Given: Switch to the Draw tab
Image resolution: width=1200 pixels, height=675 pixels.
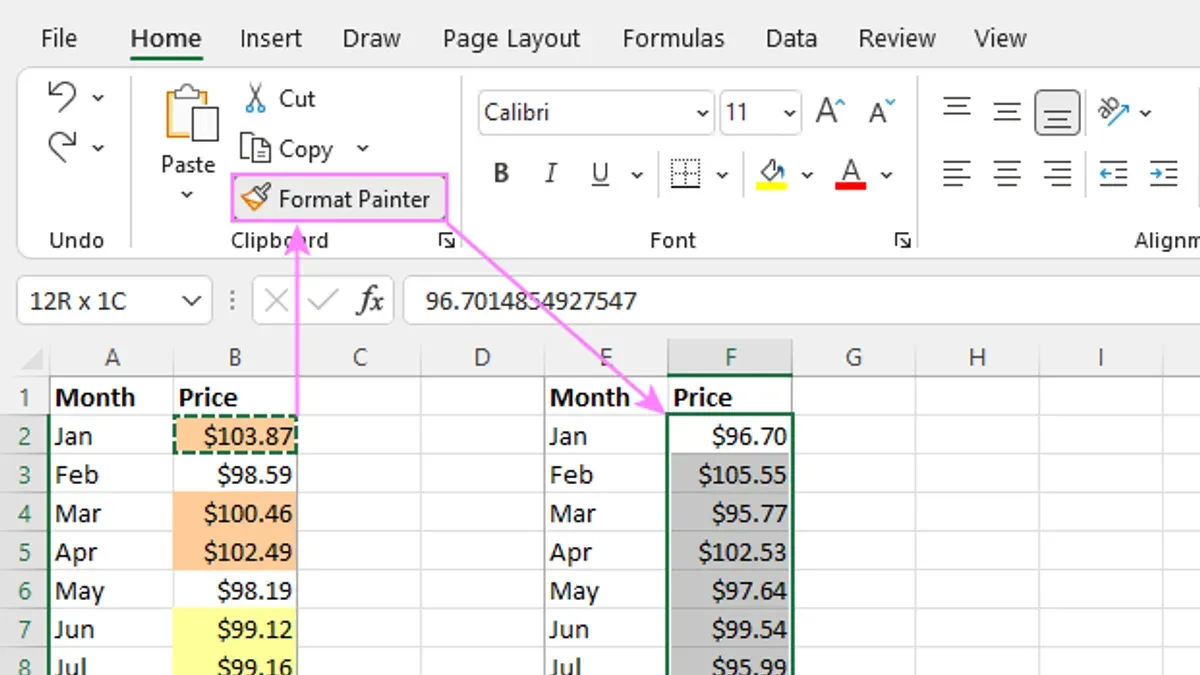Looking at the screenshot, I should click(x=372, y=39).
